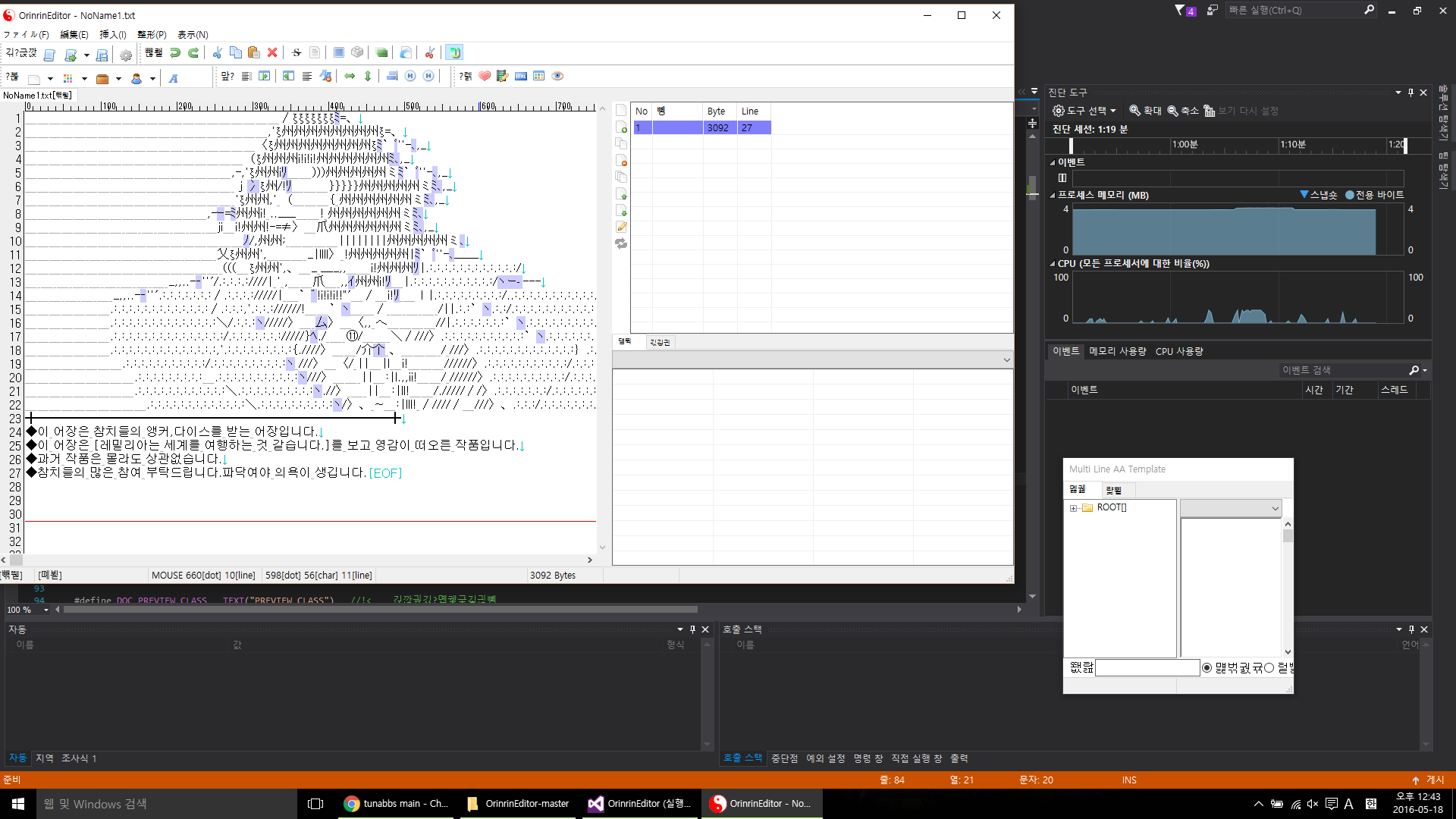Toggle the highlighted green U icon

click(x=454, y=53)
